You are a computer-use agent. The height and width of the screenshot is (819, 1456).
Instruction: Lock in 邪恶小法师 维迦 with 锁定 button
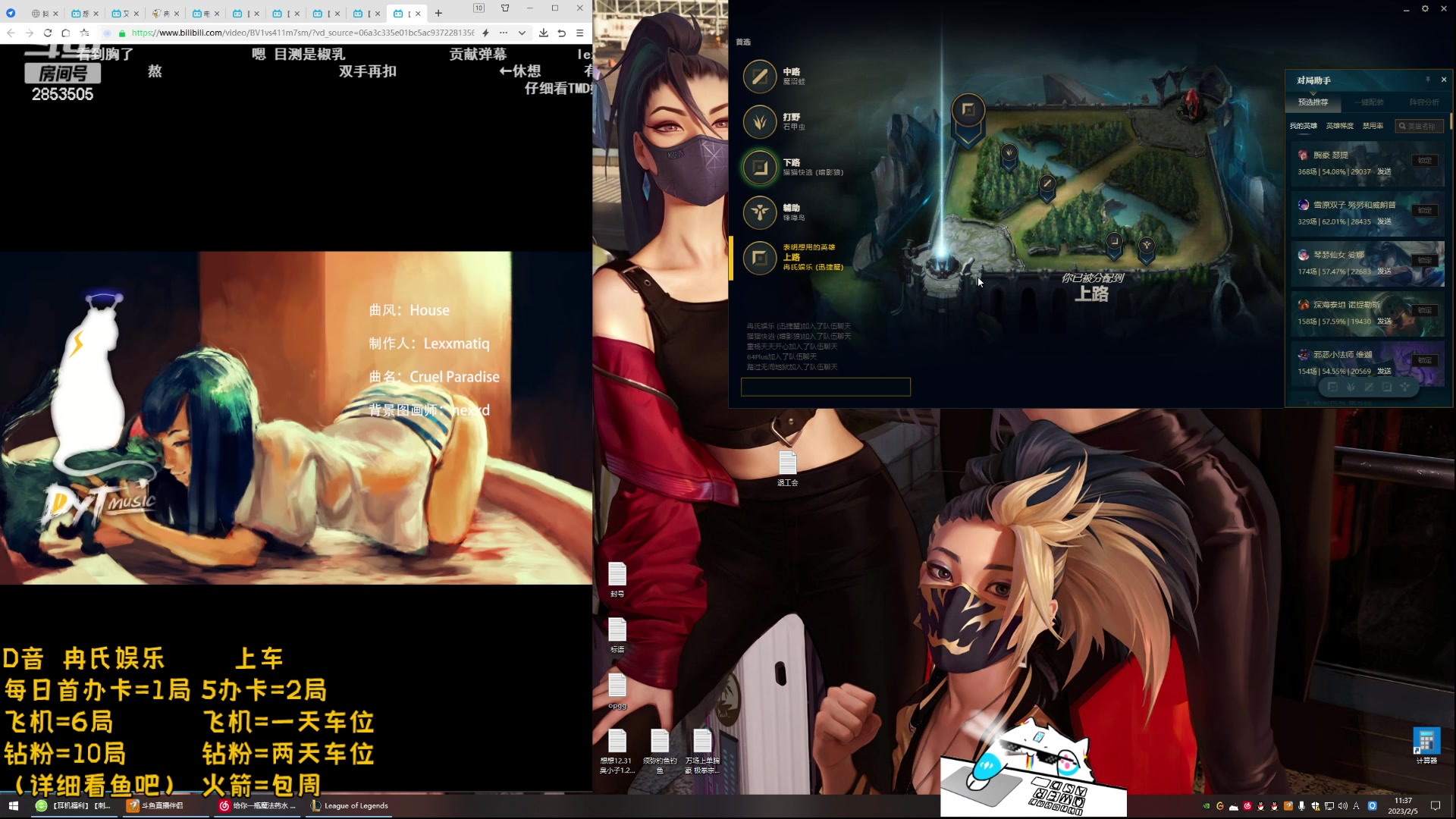(x=1425, y=361)
